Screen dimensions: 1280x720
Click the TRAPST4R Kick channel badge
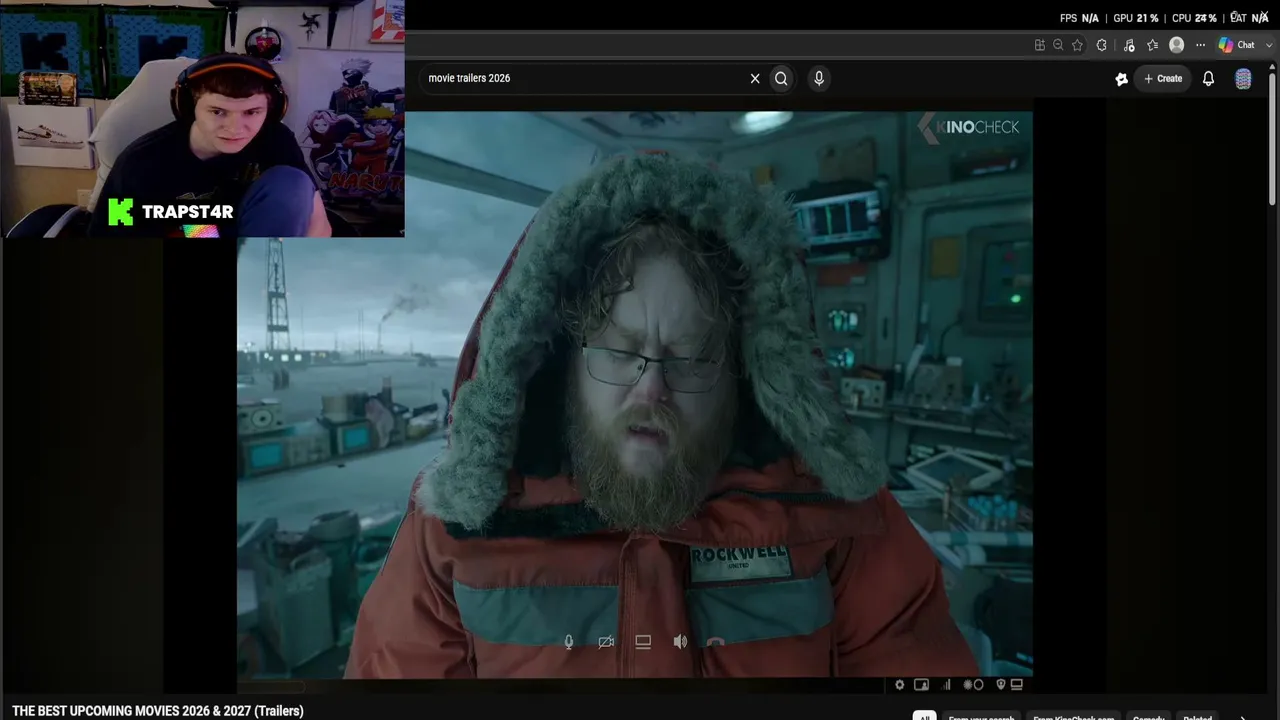171,212
